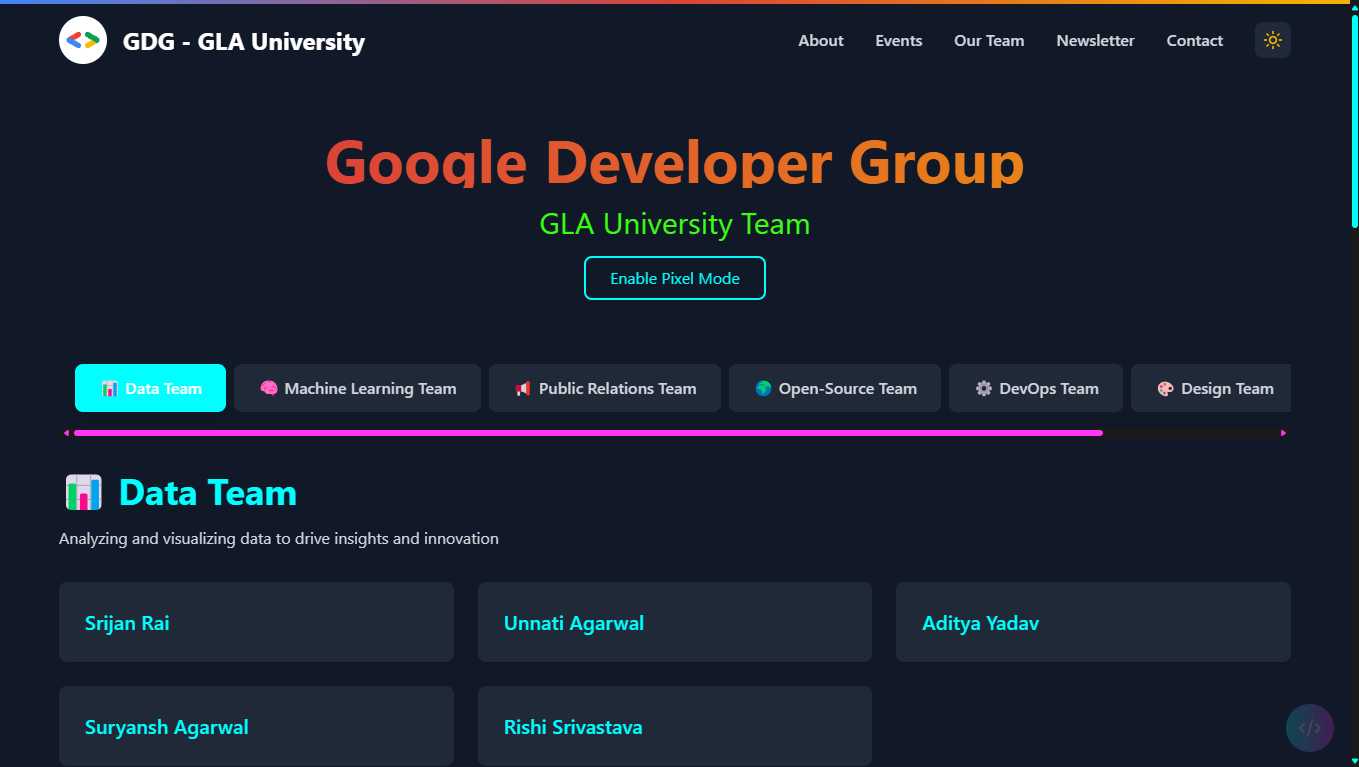
Task: Open Rishi Srivastava member card
Action: (675, 726)
